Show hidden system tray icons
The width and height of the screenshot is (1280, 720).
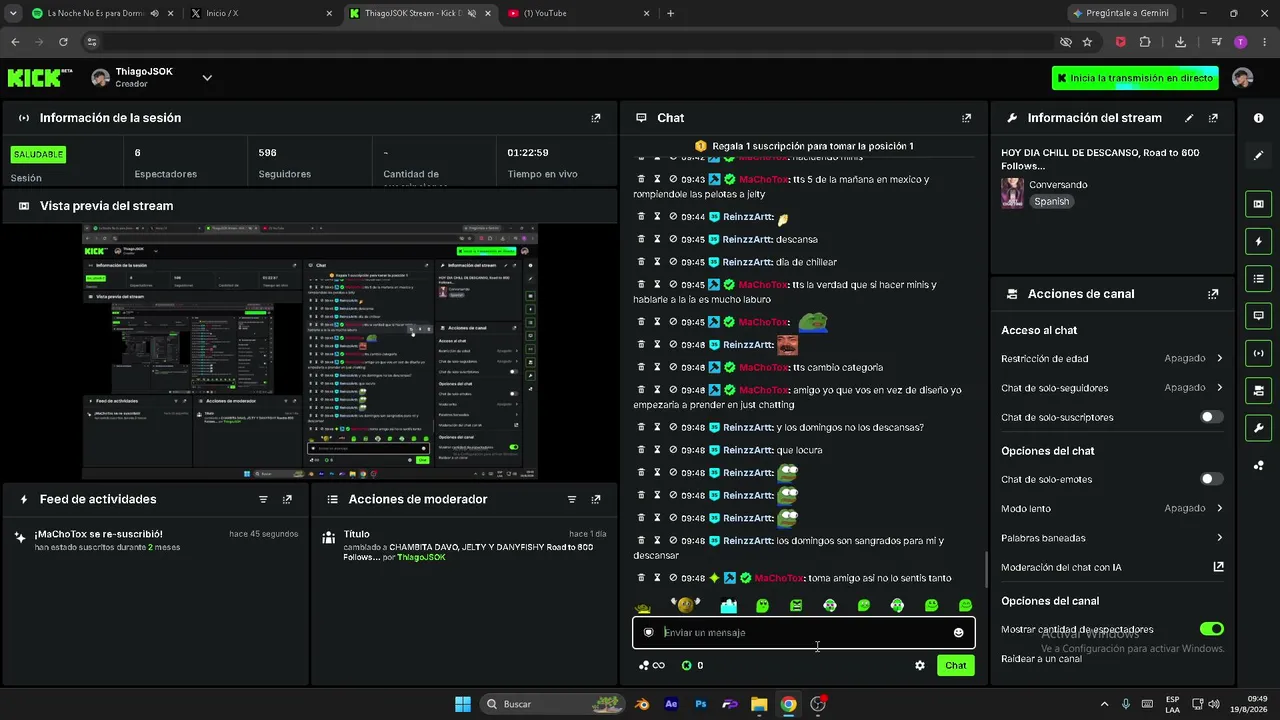1104,704
